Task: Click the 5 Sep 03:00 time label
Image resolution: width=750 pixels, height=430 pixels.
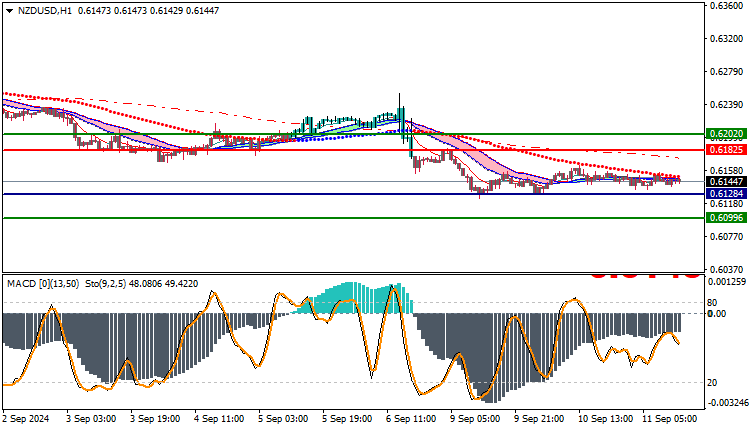Action: click(283, 419)
